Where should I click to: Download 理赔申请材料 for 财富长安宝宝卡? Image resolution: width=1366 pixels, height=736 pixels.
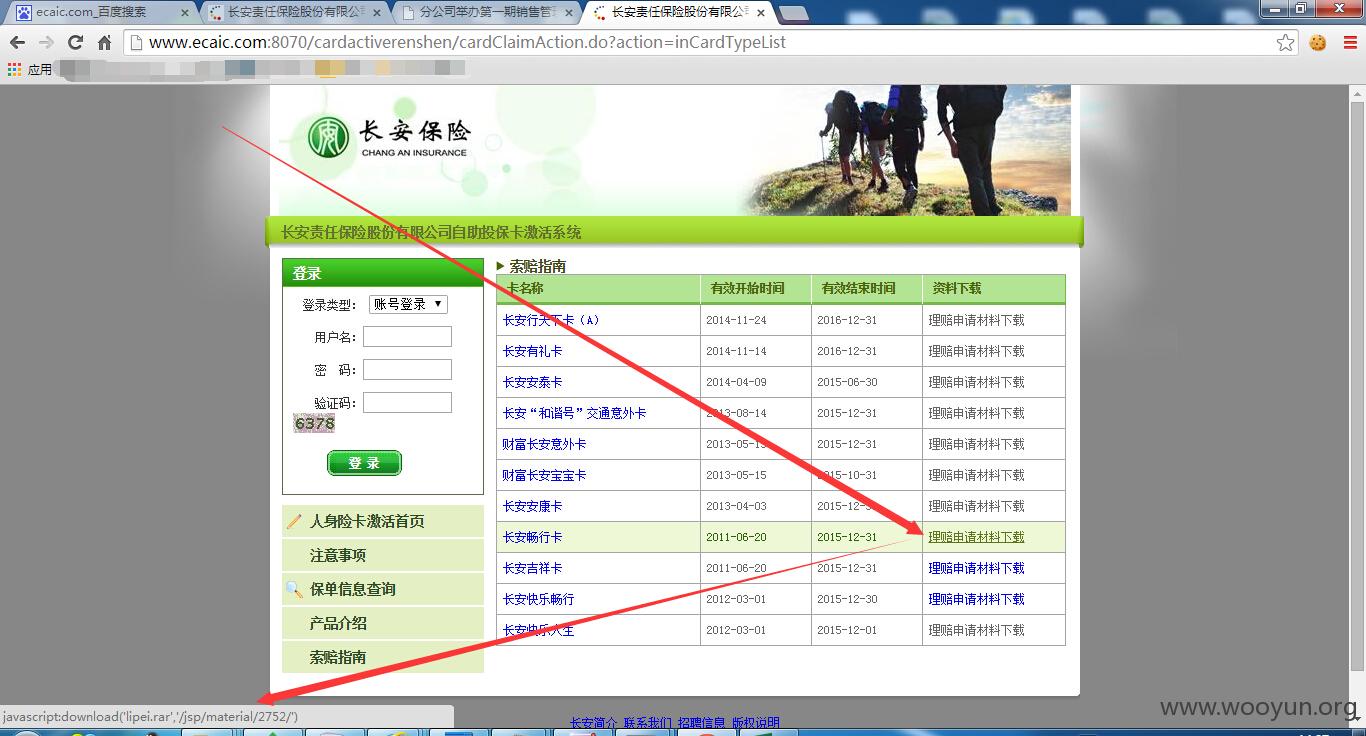pos(976,475)
